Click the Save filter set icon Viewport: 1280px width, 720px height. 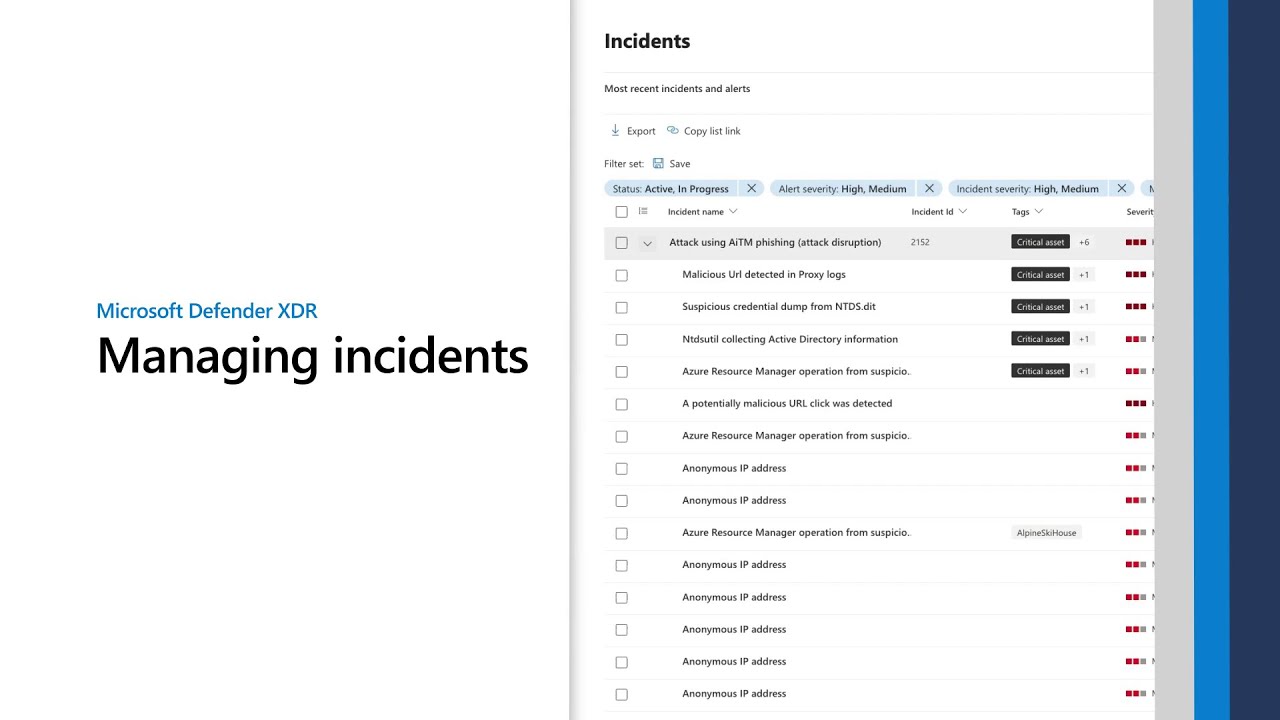pos(658,164)
